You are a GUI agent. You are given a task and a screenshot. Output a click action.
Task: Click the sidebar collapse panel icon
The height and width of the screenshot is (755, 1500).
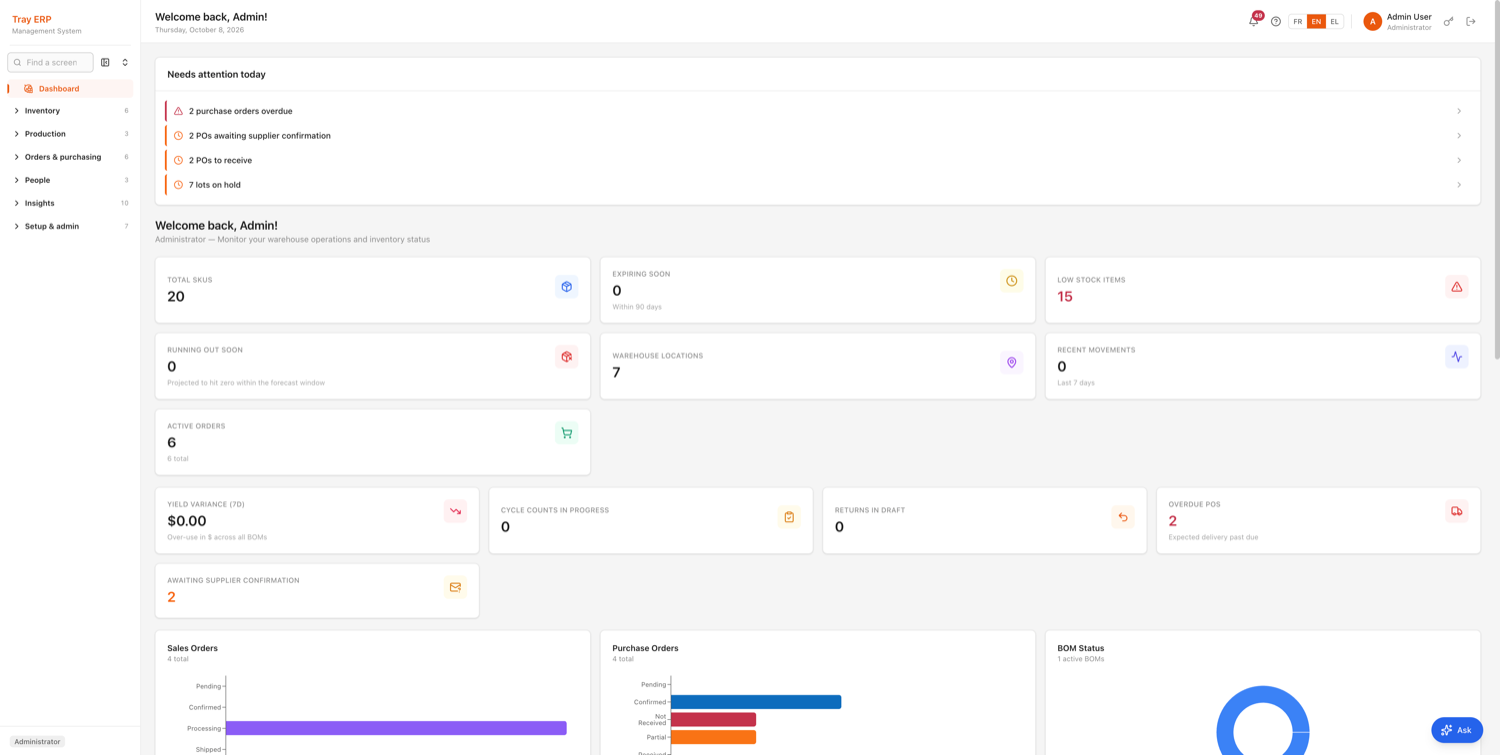pos(105,62)
